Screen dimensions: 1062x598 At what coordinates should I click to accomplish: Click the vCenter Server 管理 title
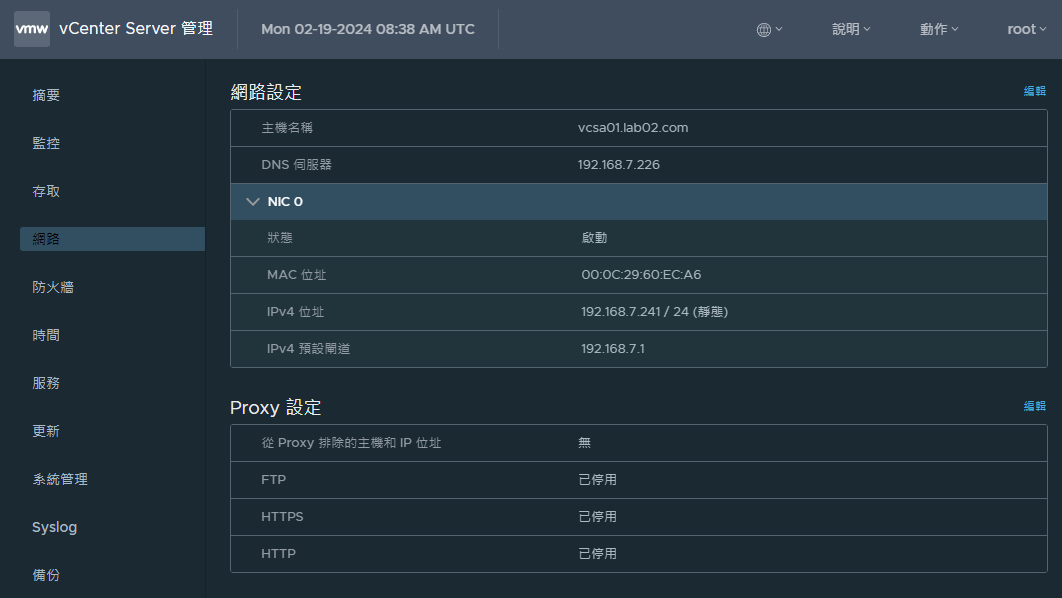[x=136, y=28]
